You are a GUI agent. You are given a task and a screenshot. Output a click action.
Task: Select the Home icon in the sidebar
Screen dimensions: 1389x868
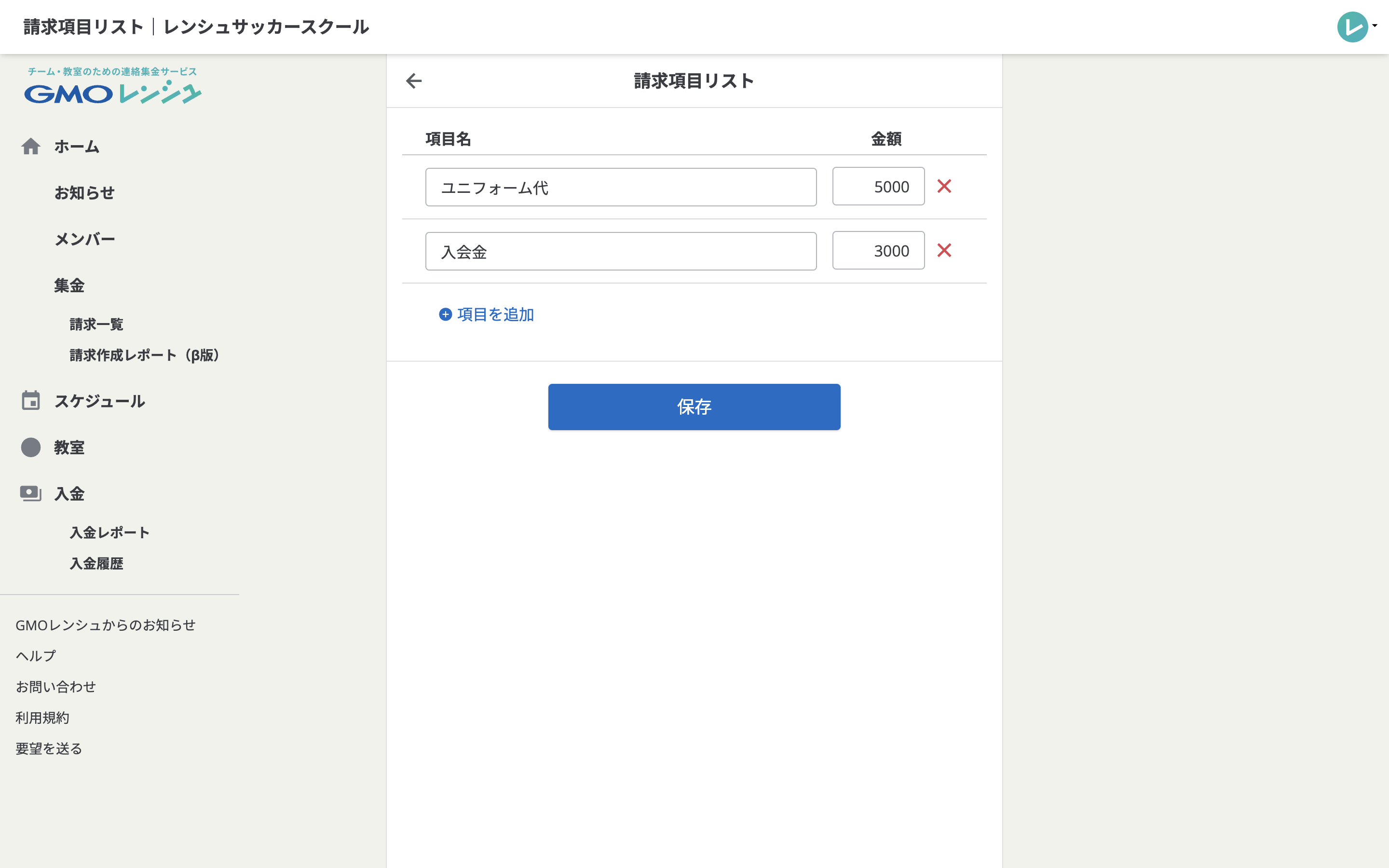[31, 147]
